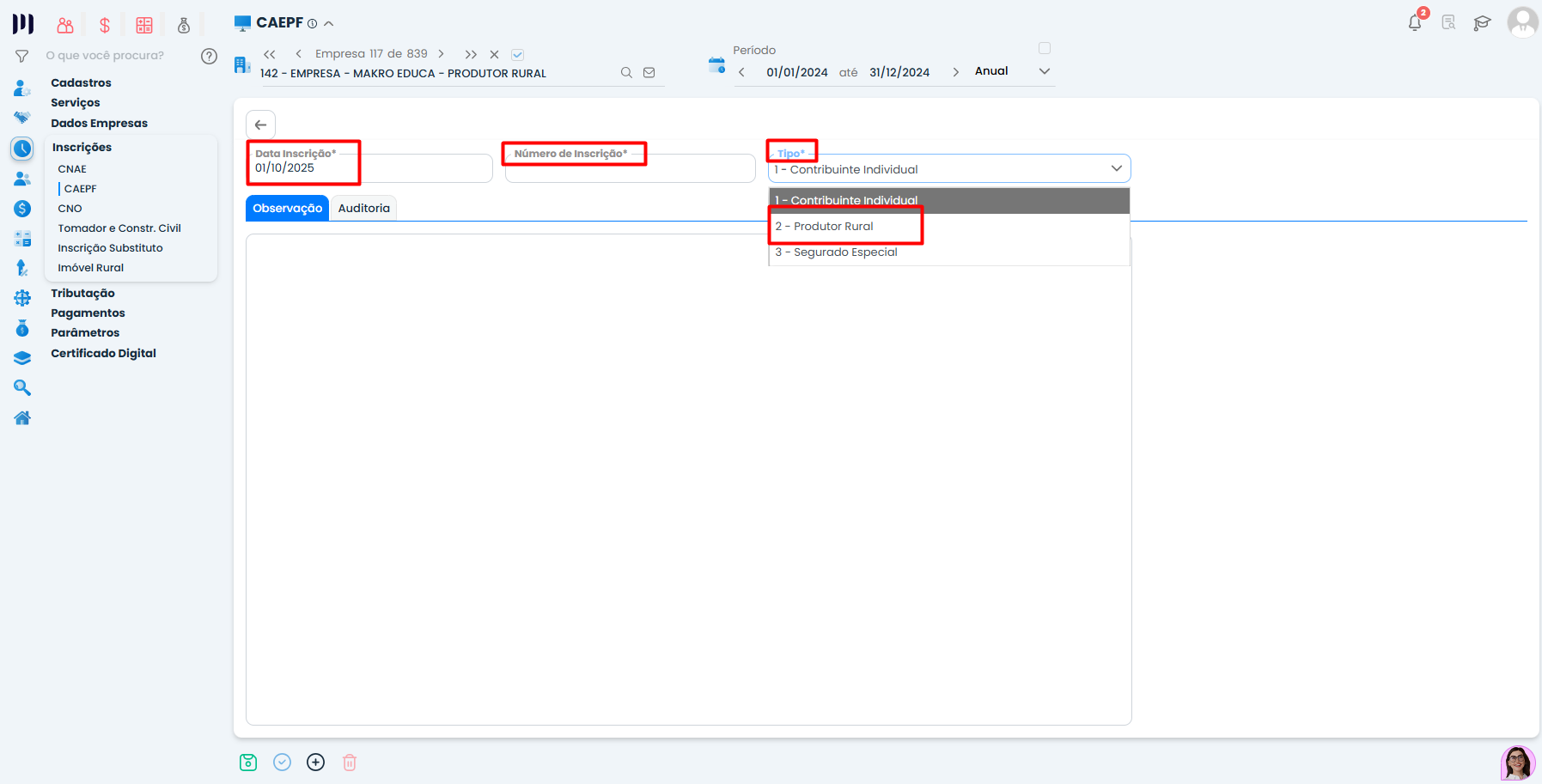1542x784 pixels.
Task: Delete the record with the trash icon
Action: click(350, 763)
